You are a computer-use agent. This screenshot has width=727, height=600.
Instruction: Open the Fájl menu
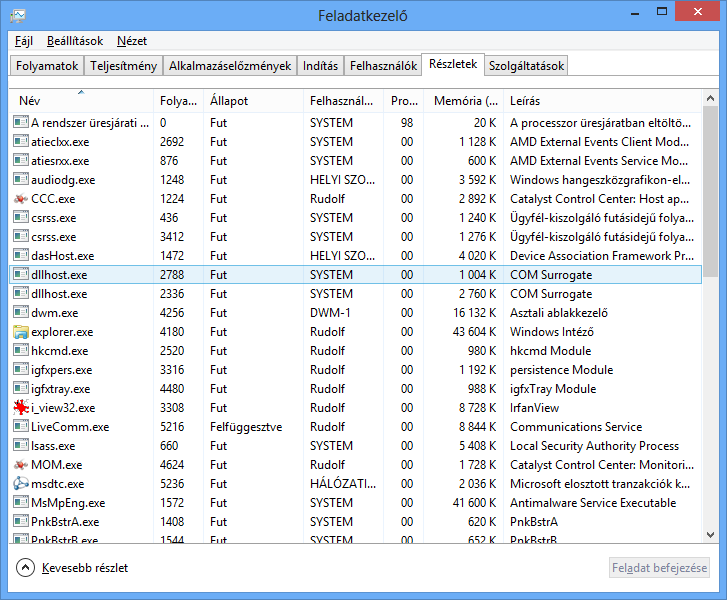(24, 41)
